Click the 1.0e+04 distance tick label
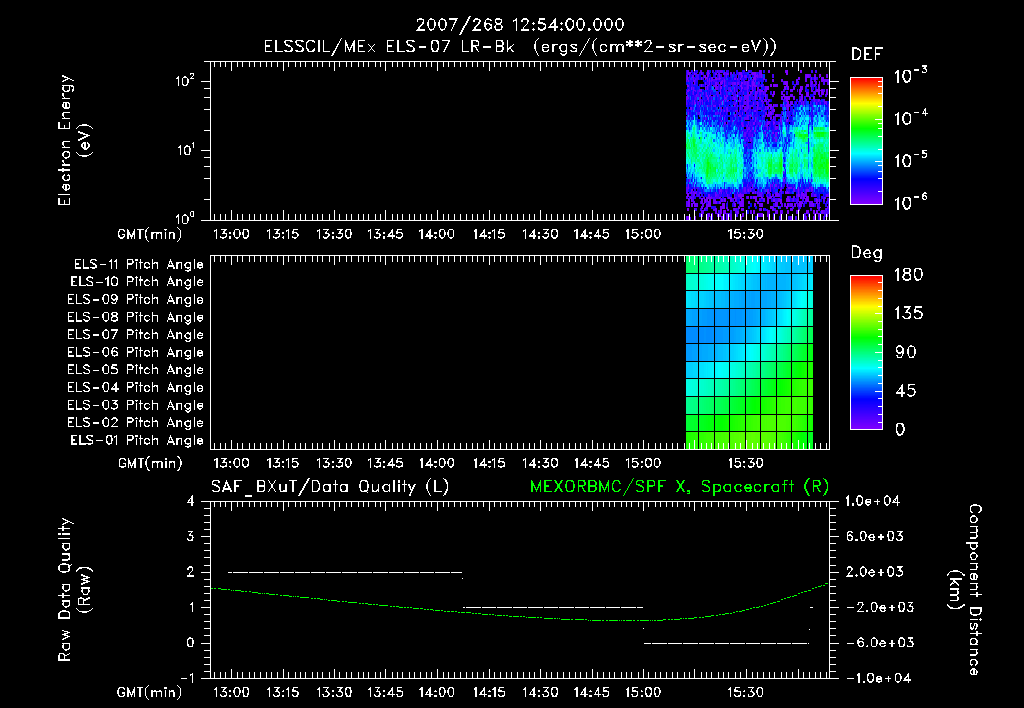This screenshot has height=708, width=1024. [872, 501]
